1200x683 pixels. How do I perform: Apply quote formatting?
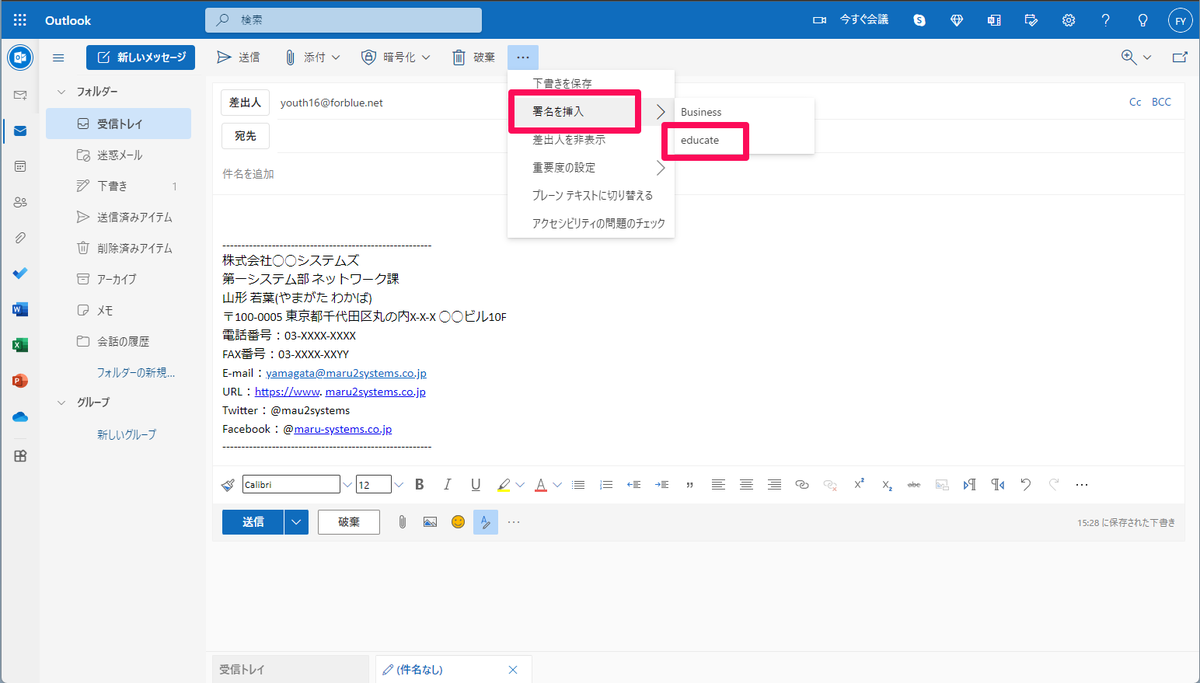(x=690, y=485)
